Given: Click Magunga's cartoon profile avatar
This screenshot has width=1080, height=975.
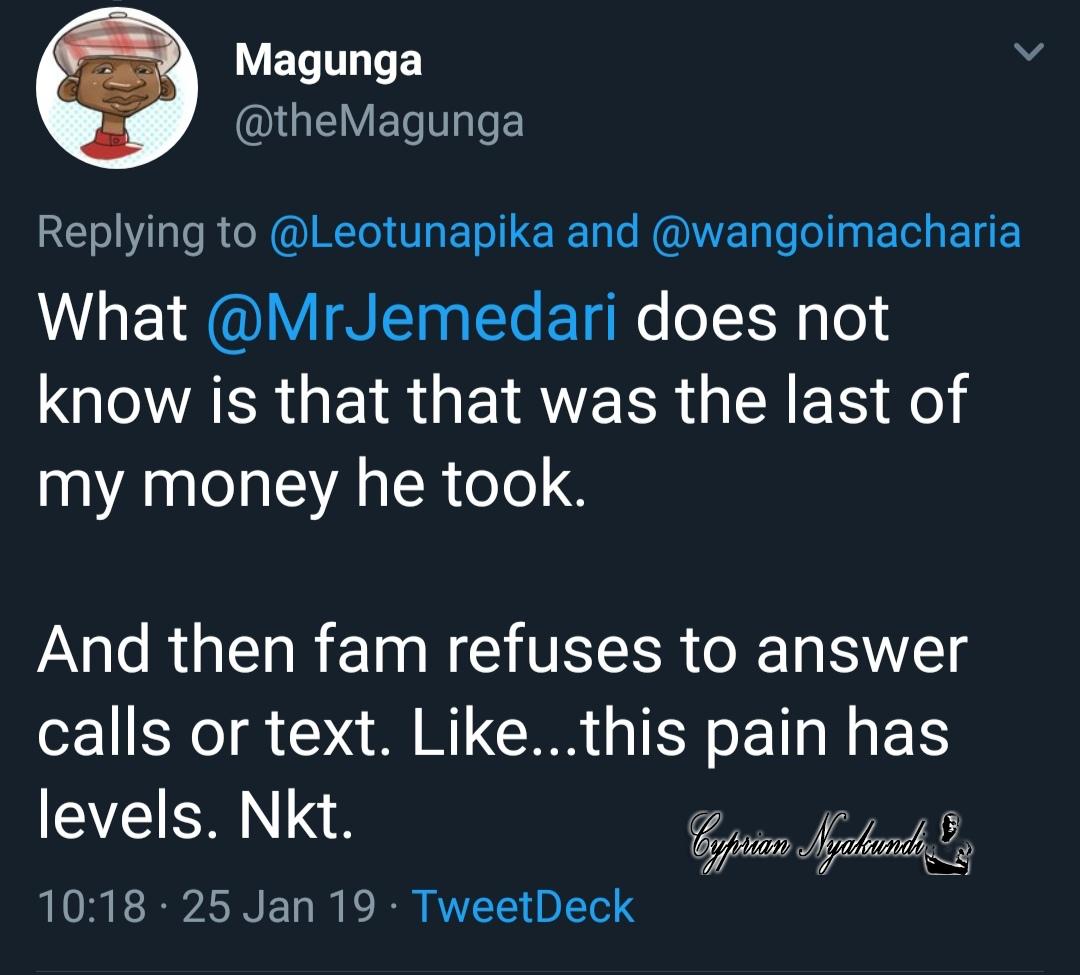Looking at the screenshot, I should [x=116, y=90].
